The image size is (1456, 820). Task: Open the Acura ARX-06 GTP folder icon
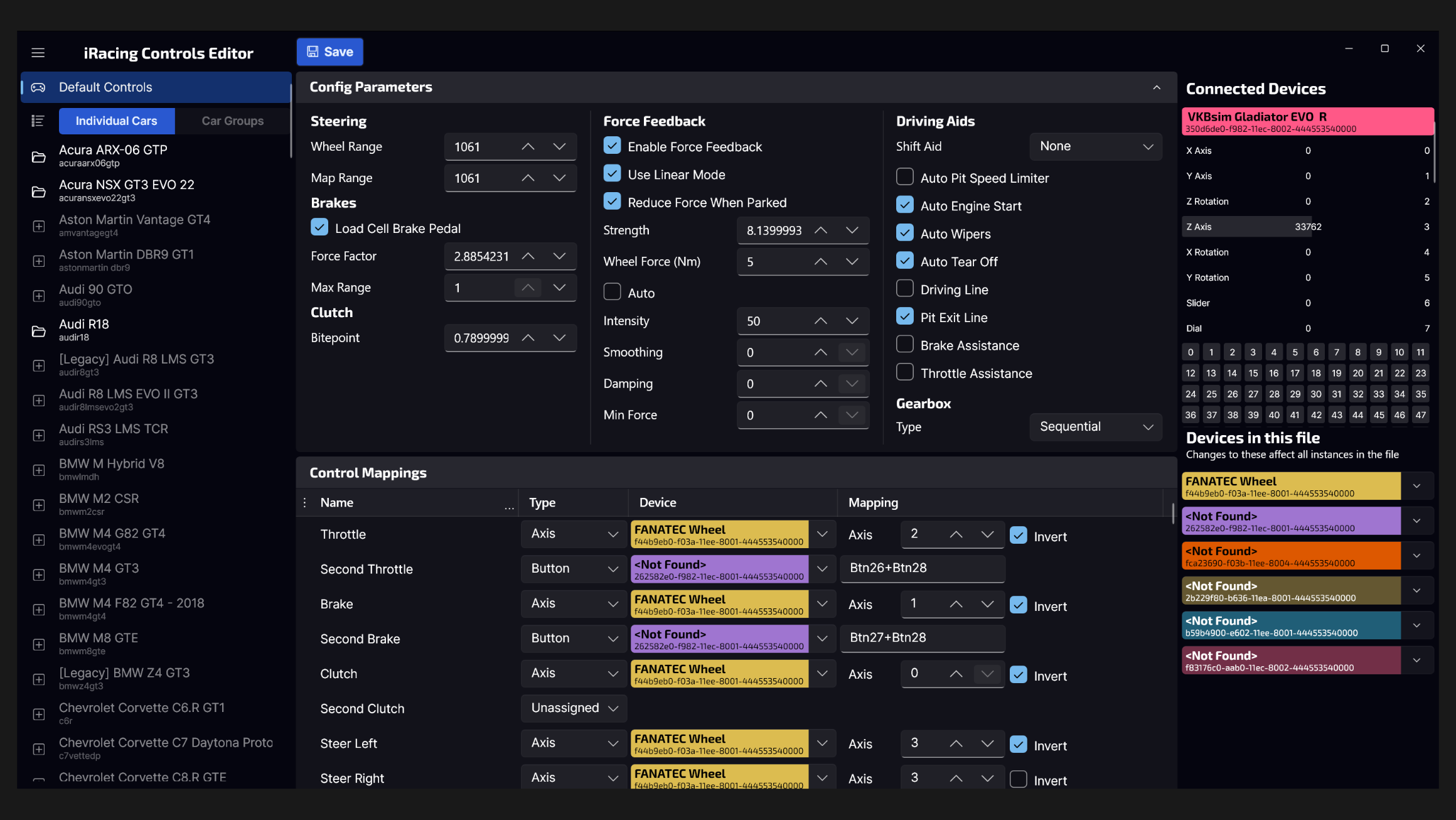point(38,156)
